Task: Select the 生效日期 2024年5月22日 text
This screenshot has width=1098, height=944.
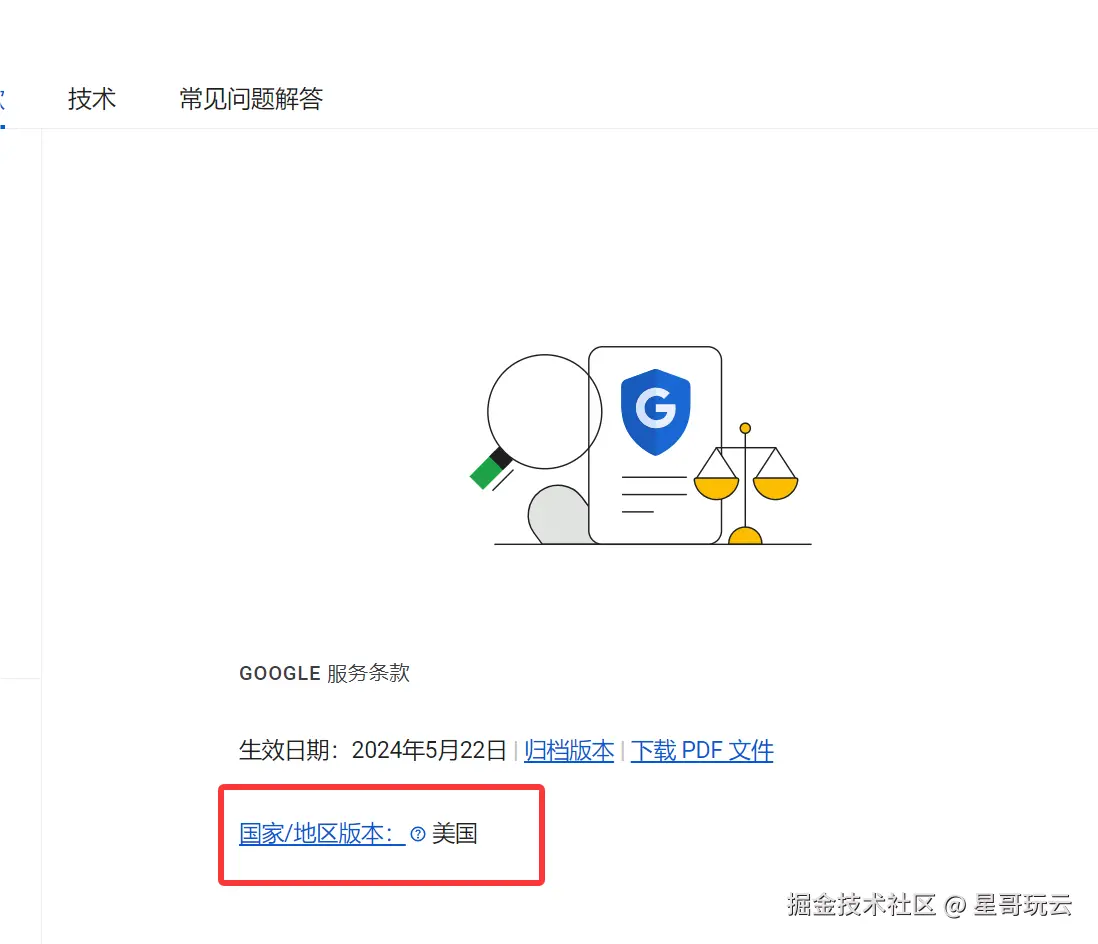Action: coord(373,751)
